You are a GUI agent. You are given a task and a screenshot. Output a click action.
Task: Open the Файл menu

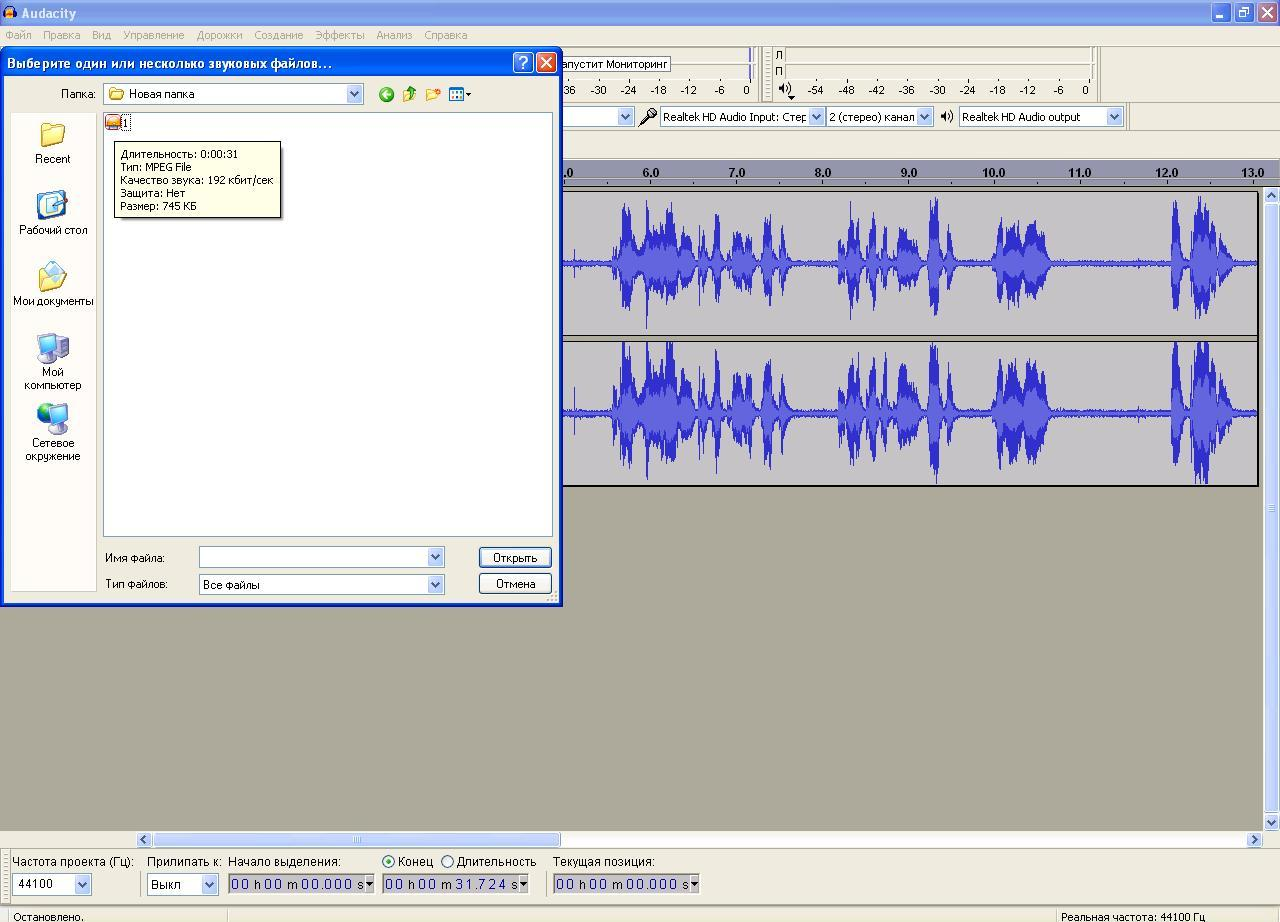pyautogui.click(x=18, y=35)
